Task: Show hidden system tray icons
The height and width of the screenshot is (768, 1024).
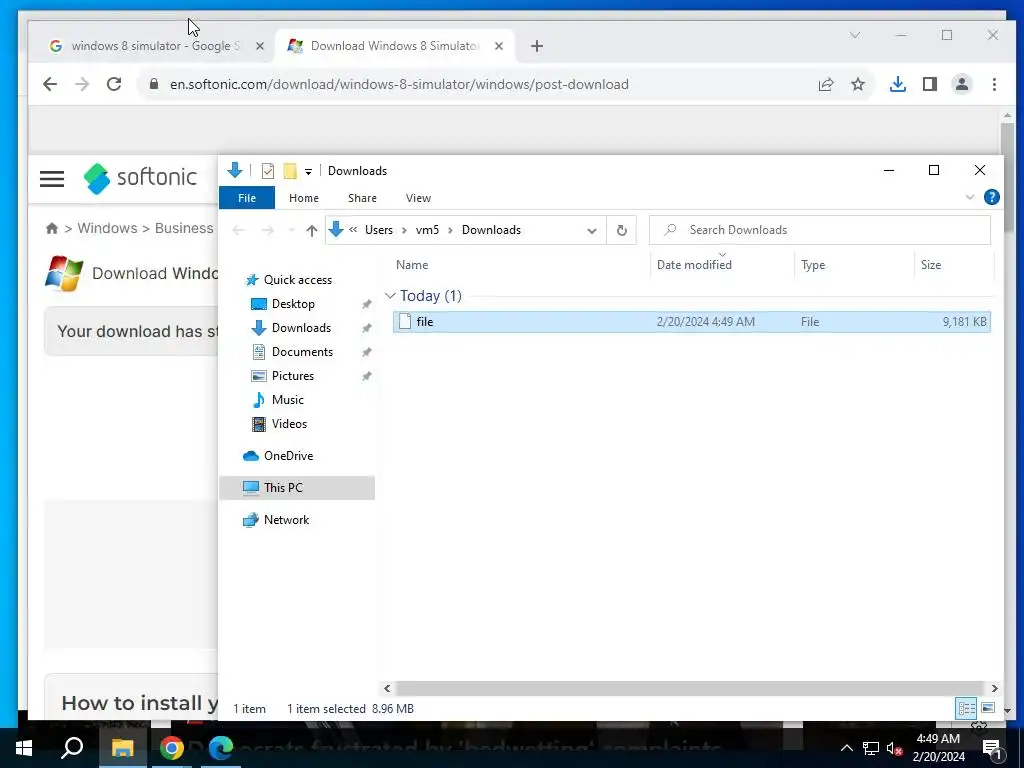Action: point(846,748)
